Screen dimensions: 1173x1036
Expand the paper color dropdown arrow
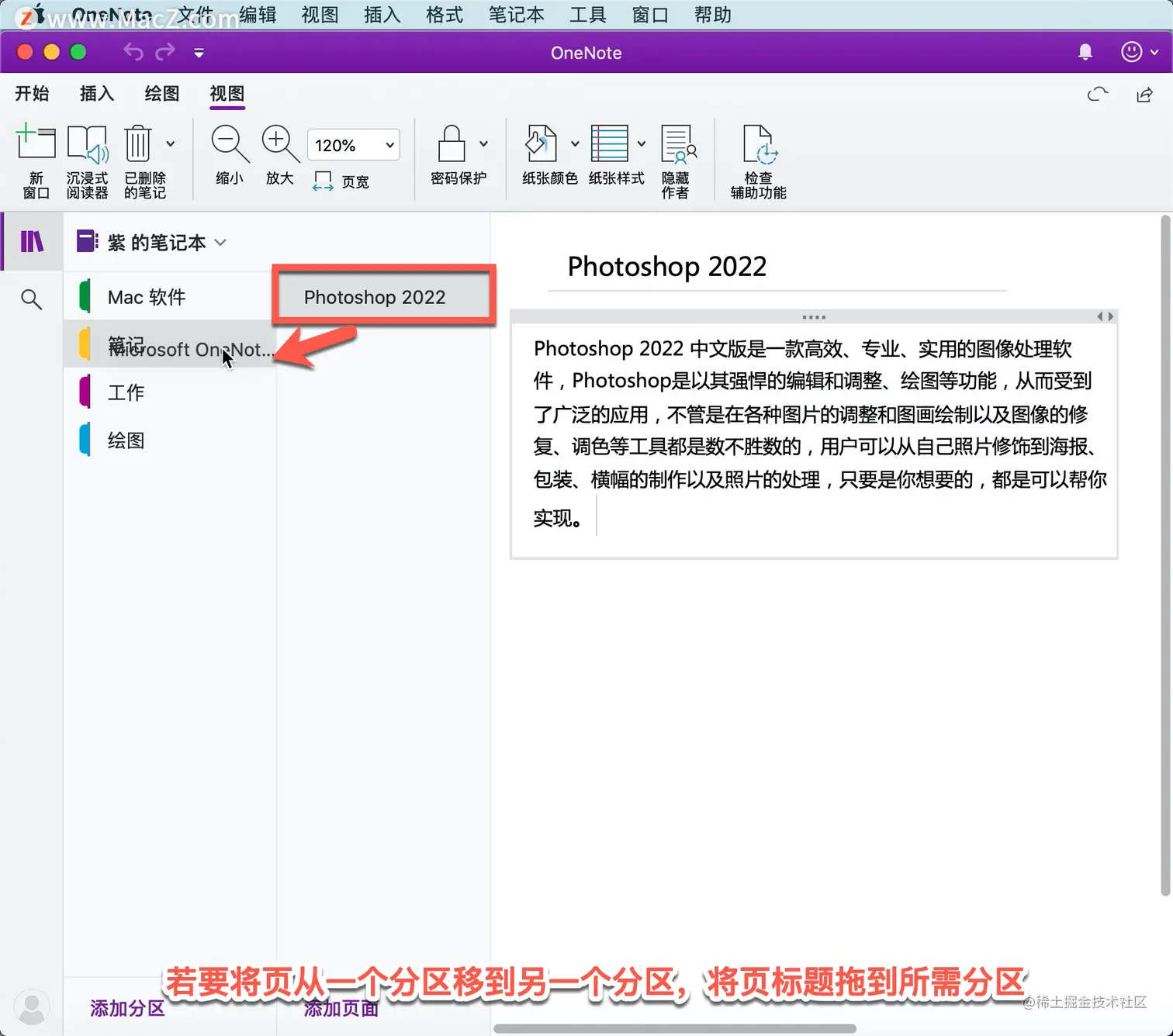pos(575,143)
